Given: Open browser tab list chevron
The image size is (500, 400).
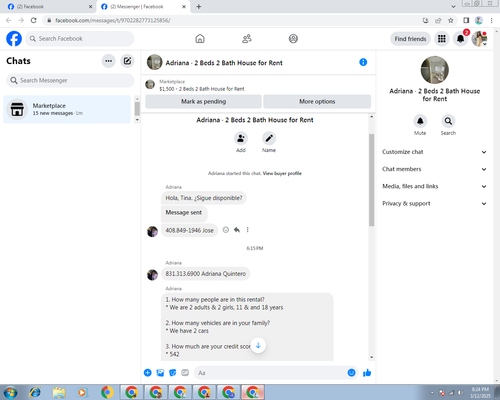Looking at the screenshot, I should pyautogui.click(x=453, y=6).
